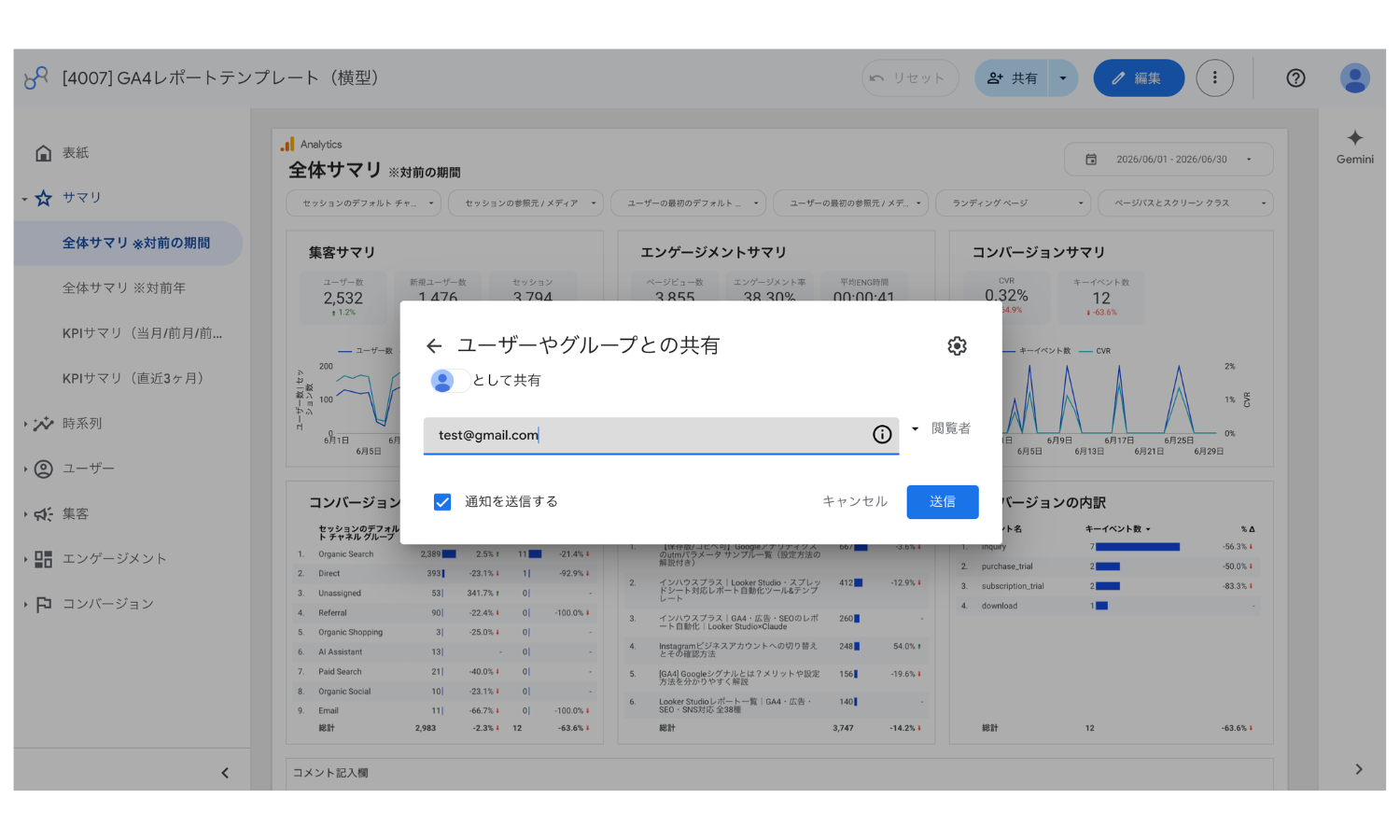1400x840 pixels.
Task: Open ユーザーの最初の参照元 / メディア filter dropdown
Action: 850,203
